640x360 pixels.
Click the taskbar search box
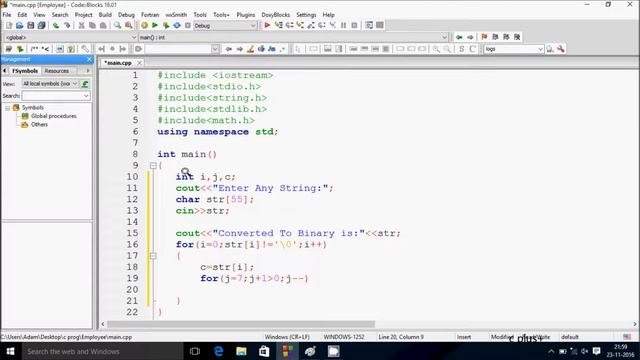pos(102,351)
